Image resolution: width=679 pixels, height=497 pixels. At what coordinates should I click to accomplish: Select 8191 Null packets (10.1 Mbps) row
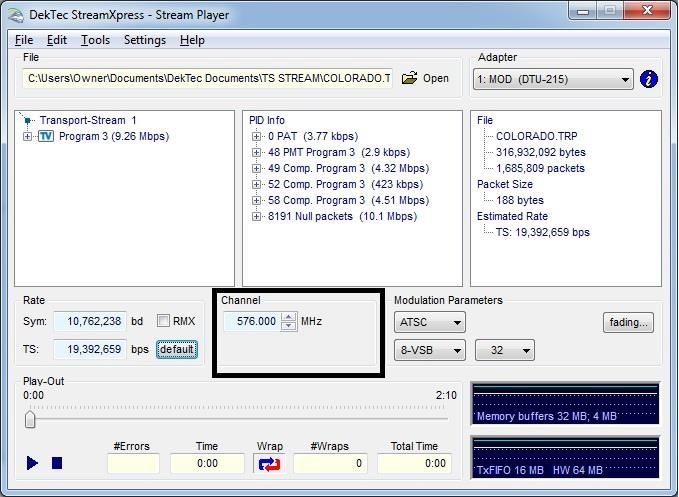(x=343, y=216)
